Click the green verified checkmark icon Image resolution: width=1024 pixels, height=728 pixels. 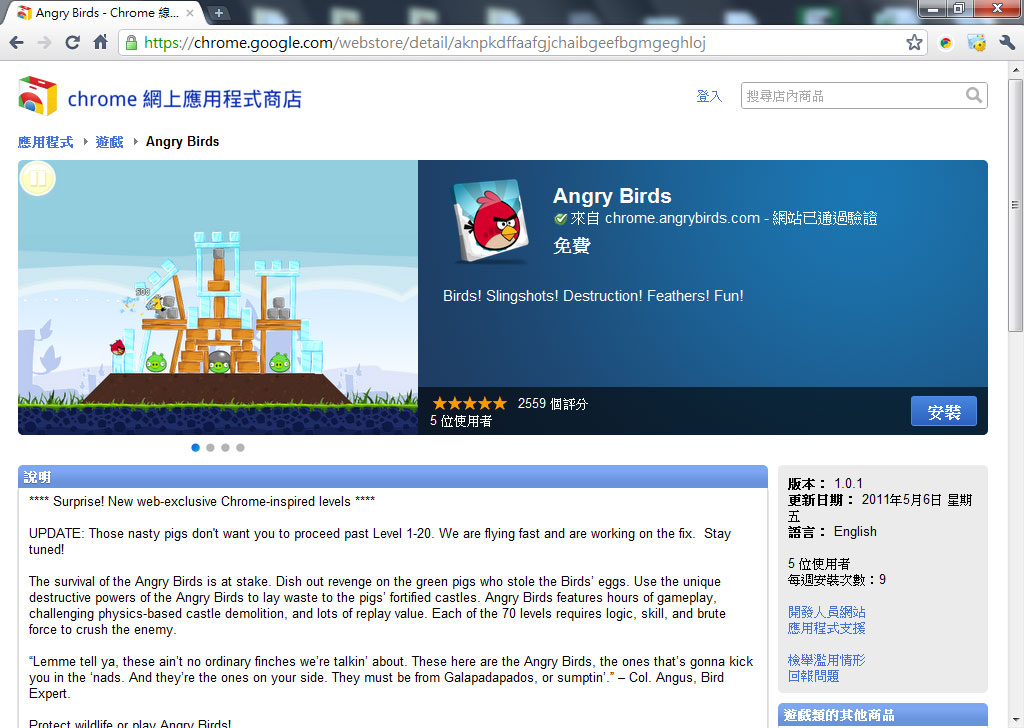pos(560,218)
